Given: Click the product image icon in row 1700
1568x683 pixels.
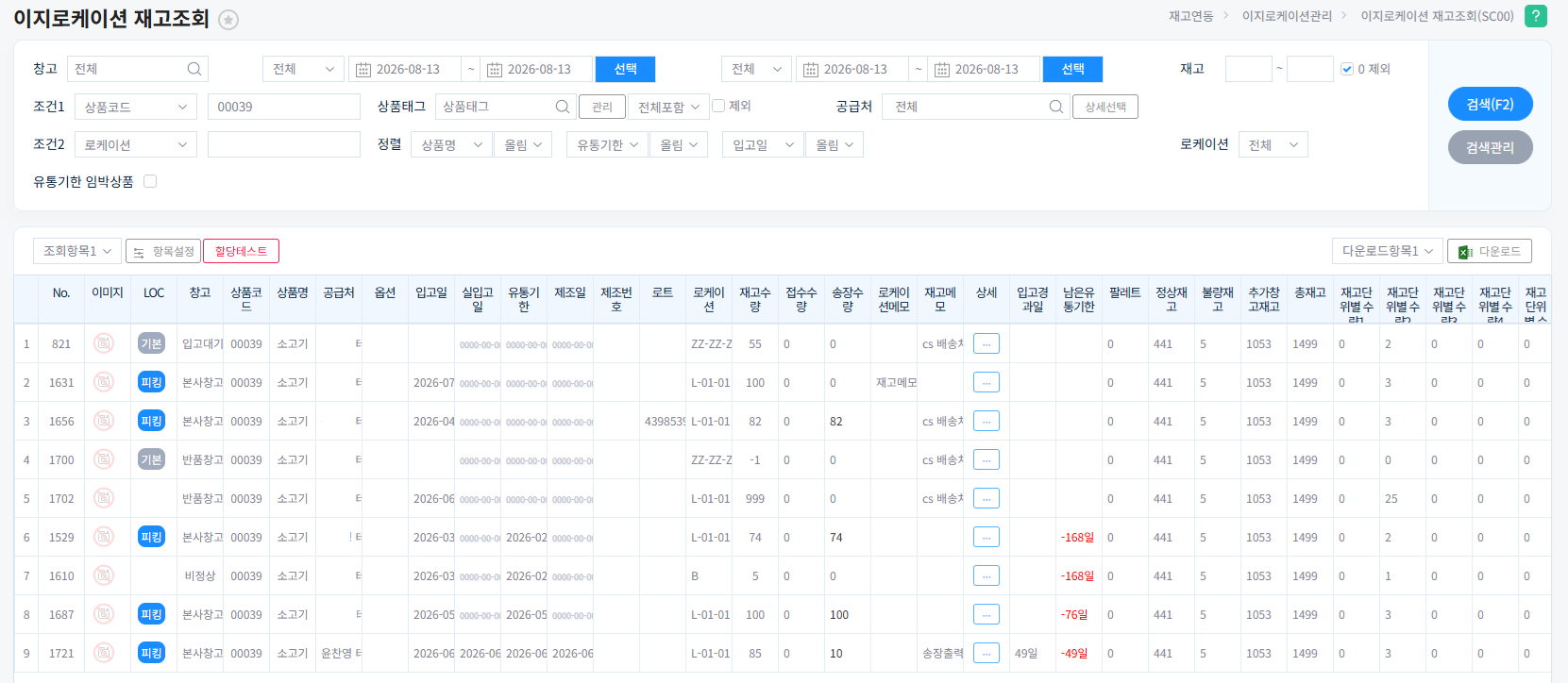Looking at the screenshot, I should tap(104, 459).
